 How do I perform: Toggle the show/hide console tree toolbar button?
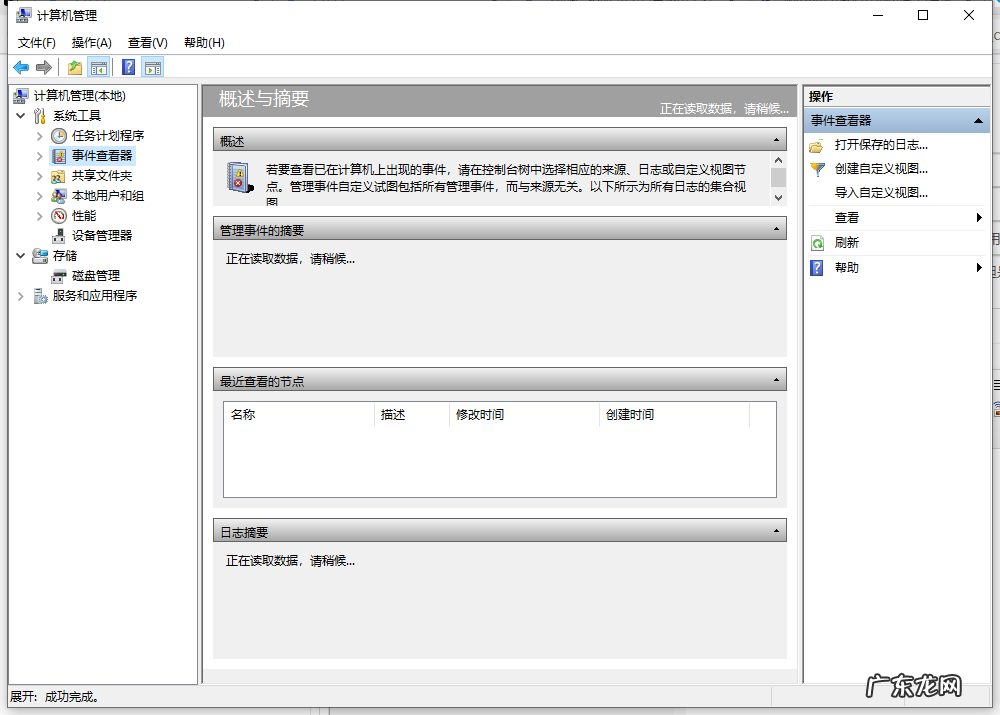[99, 68]
